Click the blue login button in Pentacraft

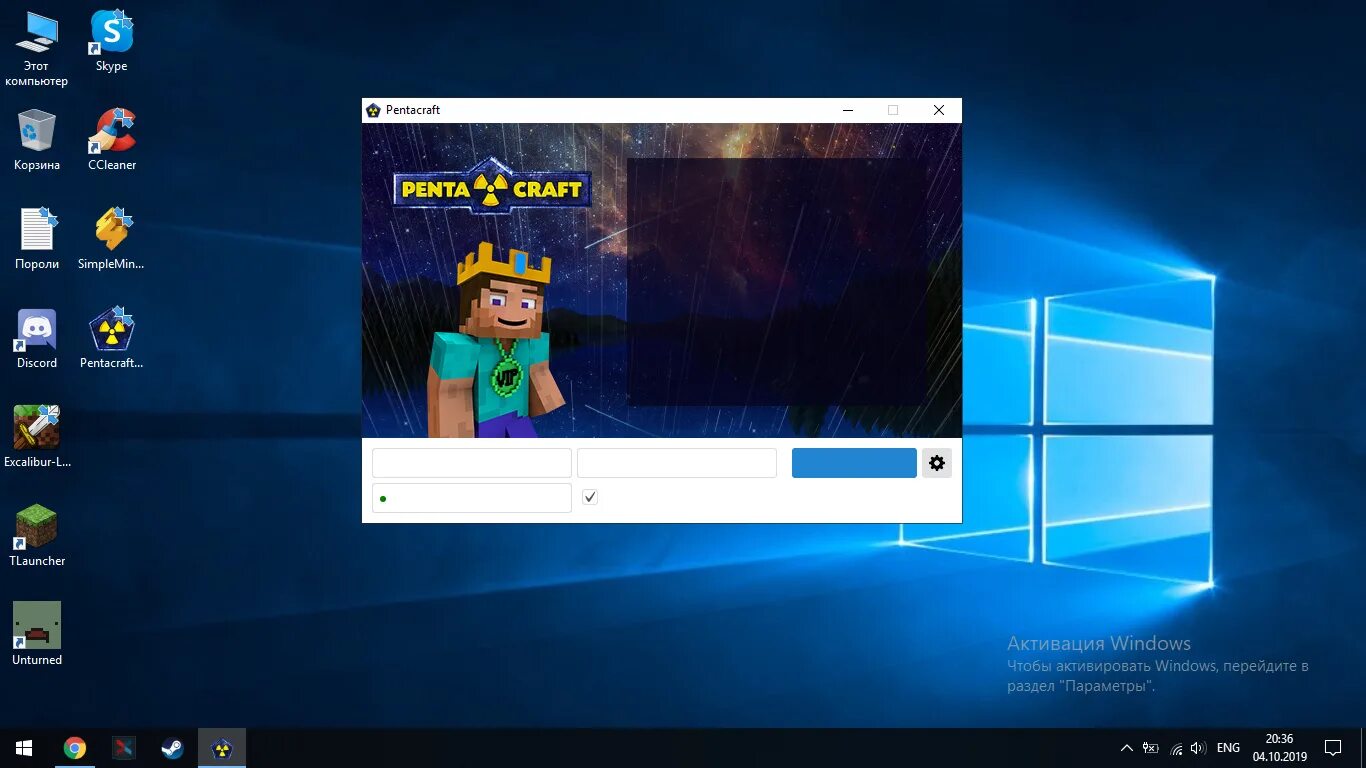tap(854, 463)
